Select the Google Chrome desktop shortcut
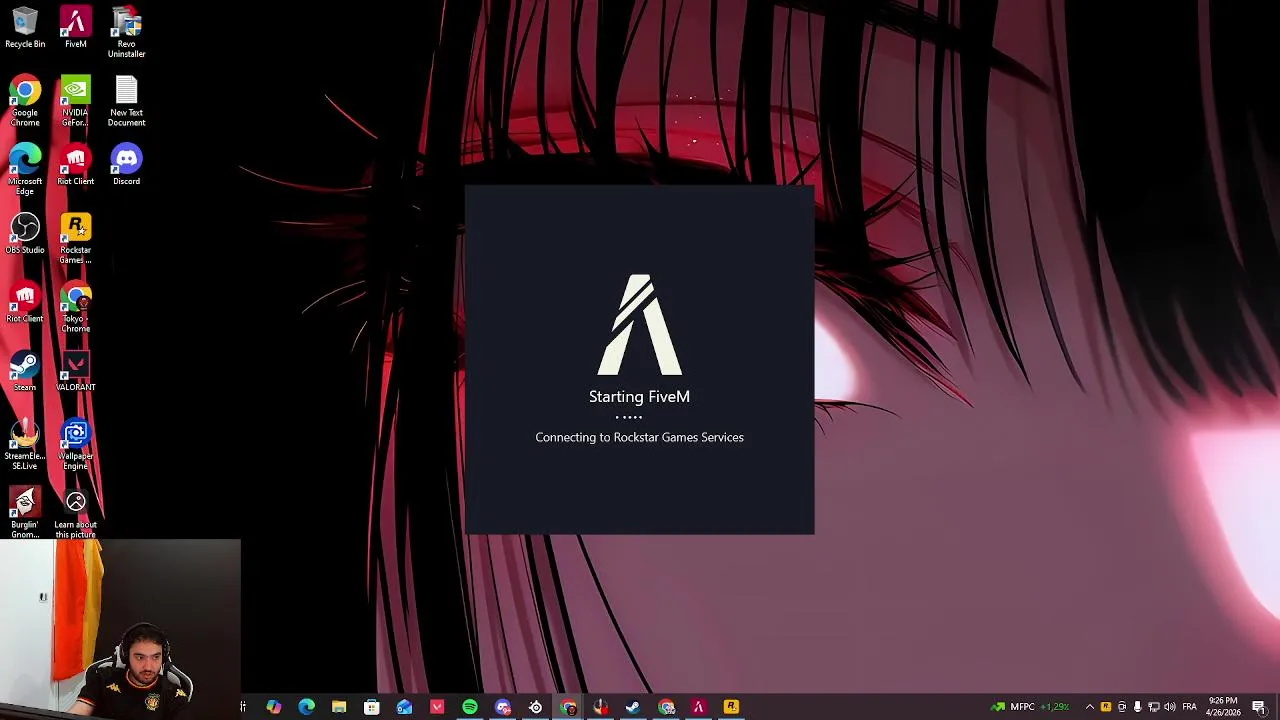This screenshot has height=720, width=1280. 25,102
